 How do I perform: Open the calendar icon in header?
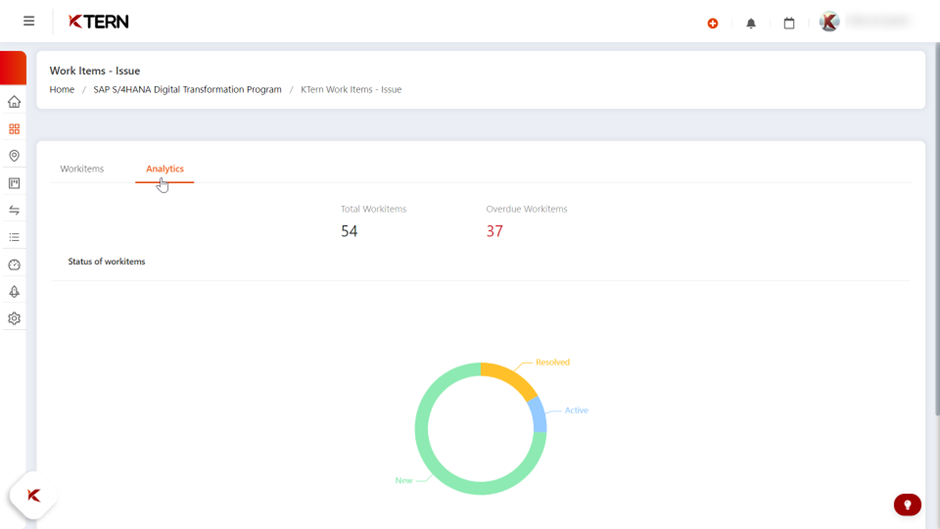point(789,23)
